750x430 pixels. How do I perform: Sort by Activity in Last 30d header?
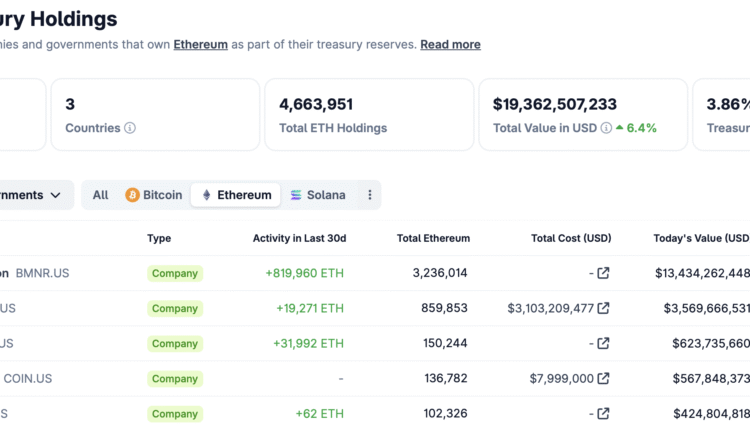pos(299,238)
